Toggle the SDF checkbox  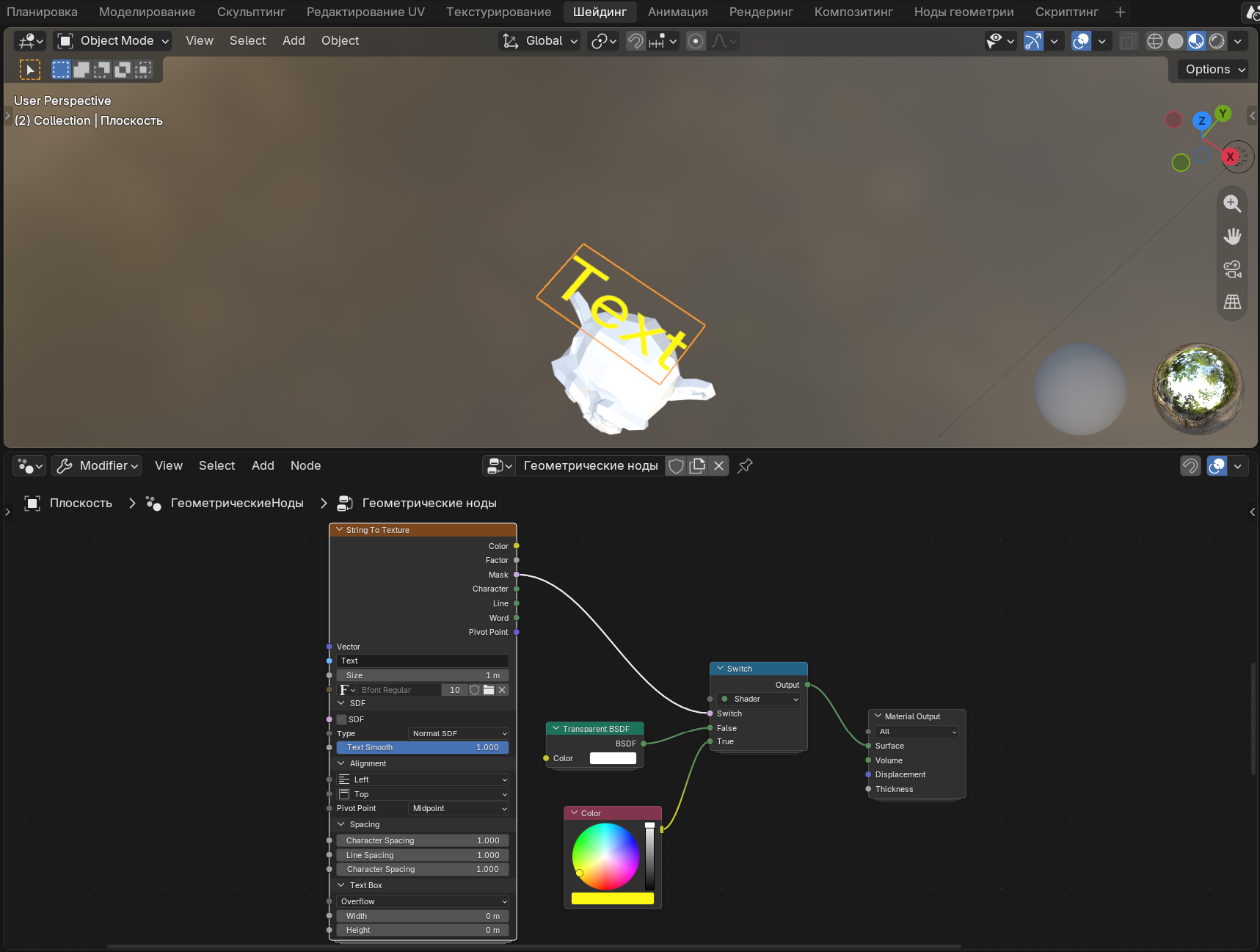pos(342,719)
